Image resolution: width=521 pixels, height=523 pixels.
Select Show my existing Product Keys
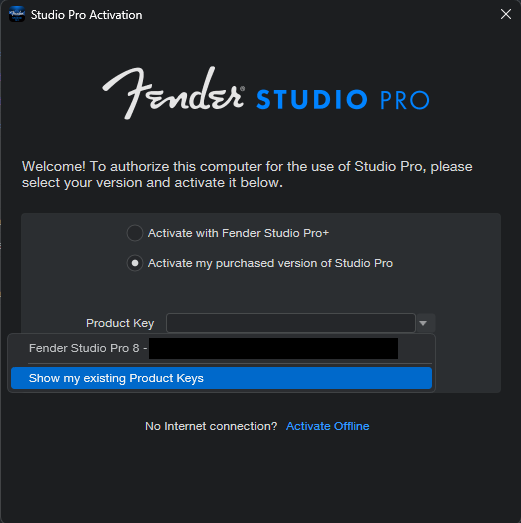(x=221, y=378)
